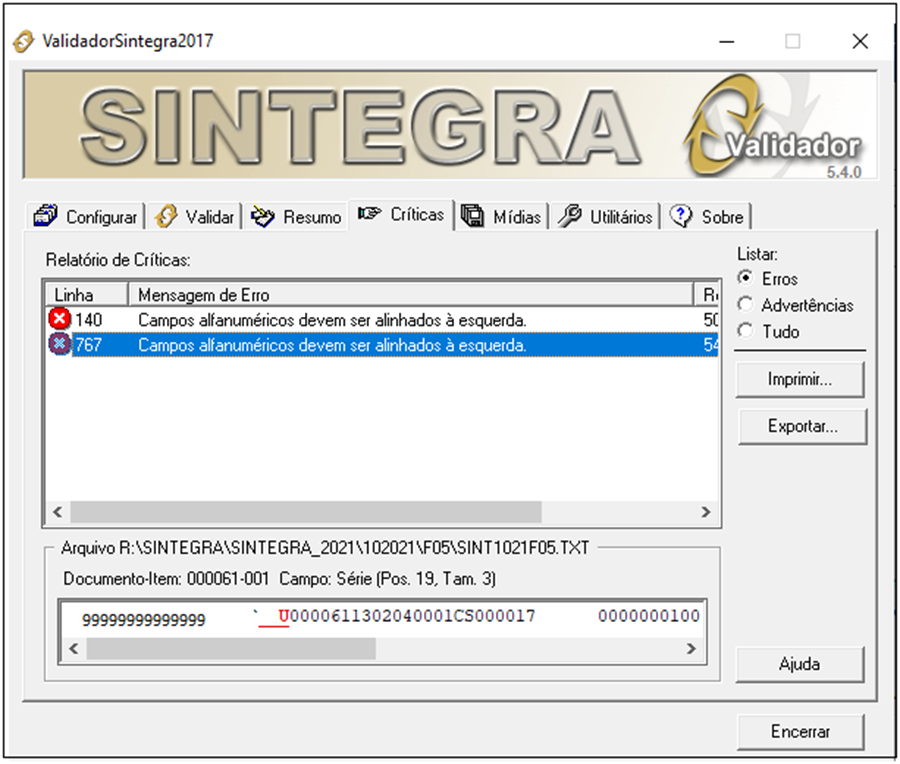
Task: Click the Críticas pointing hand icon
Action: (x=369, y=214)
